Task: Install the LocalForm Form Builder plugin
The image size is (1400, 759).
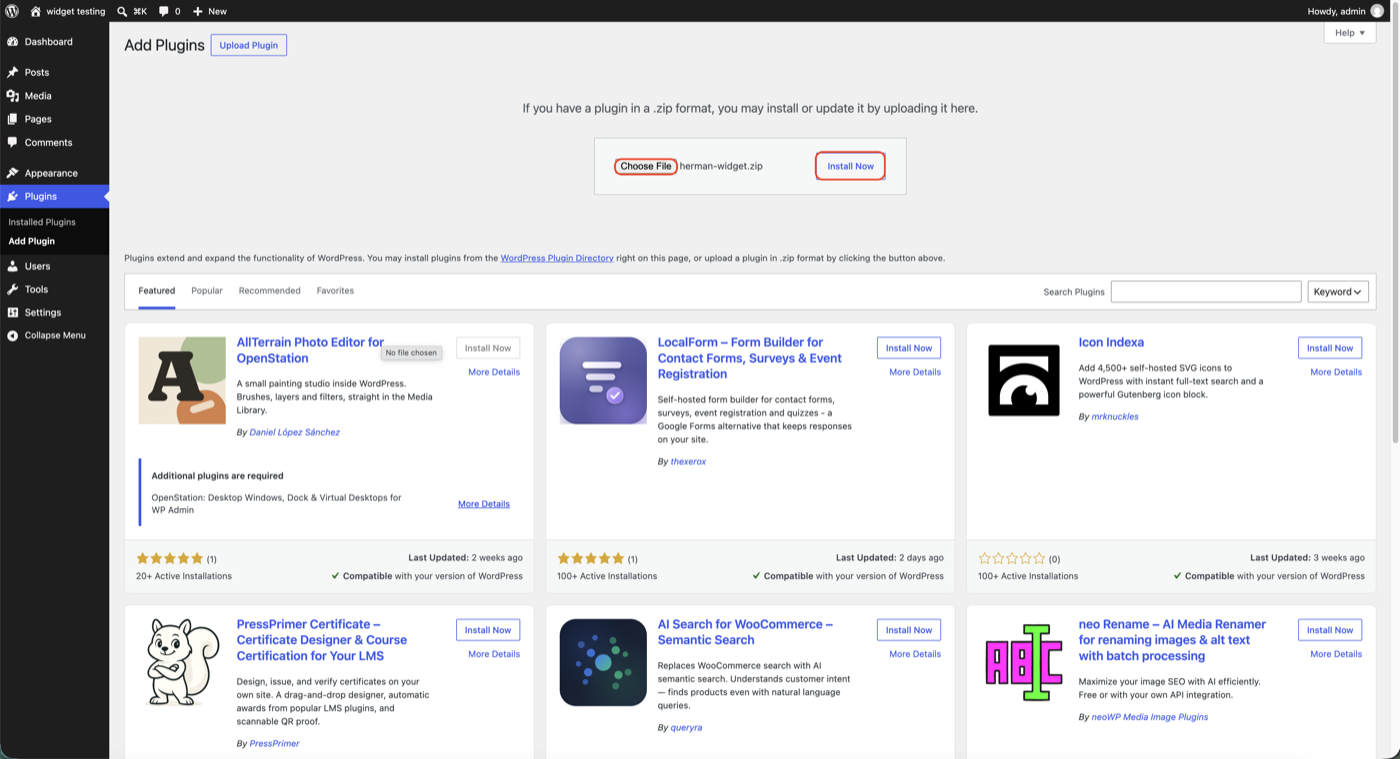Action: [909, 348]
